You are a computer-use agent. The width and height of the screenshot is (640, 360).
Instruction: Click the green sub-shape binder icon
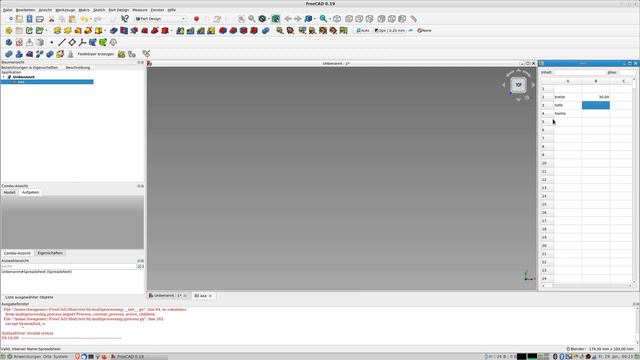coord(103,42)
